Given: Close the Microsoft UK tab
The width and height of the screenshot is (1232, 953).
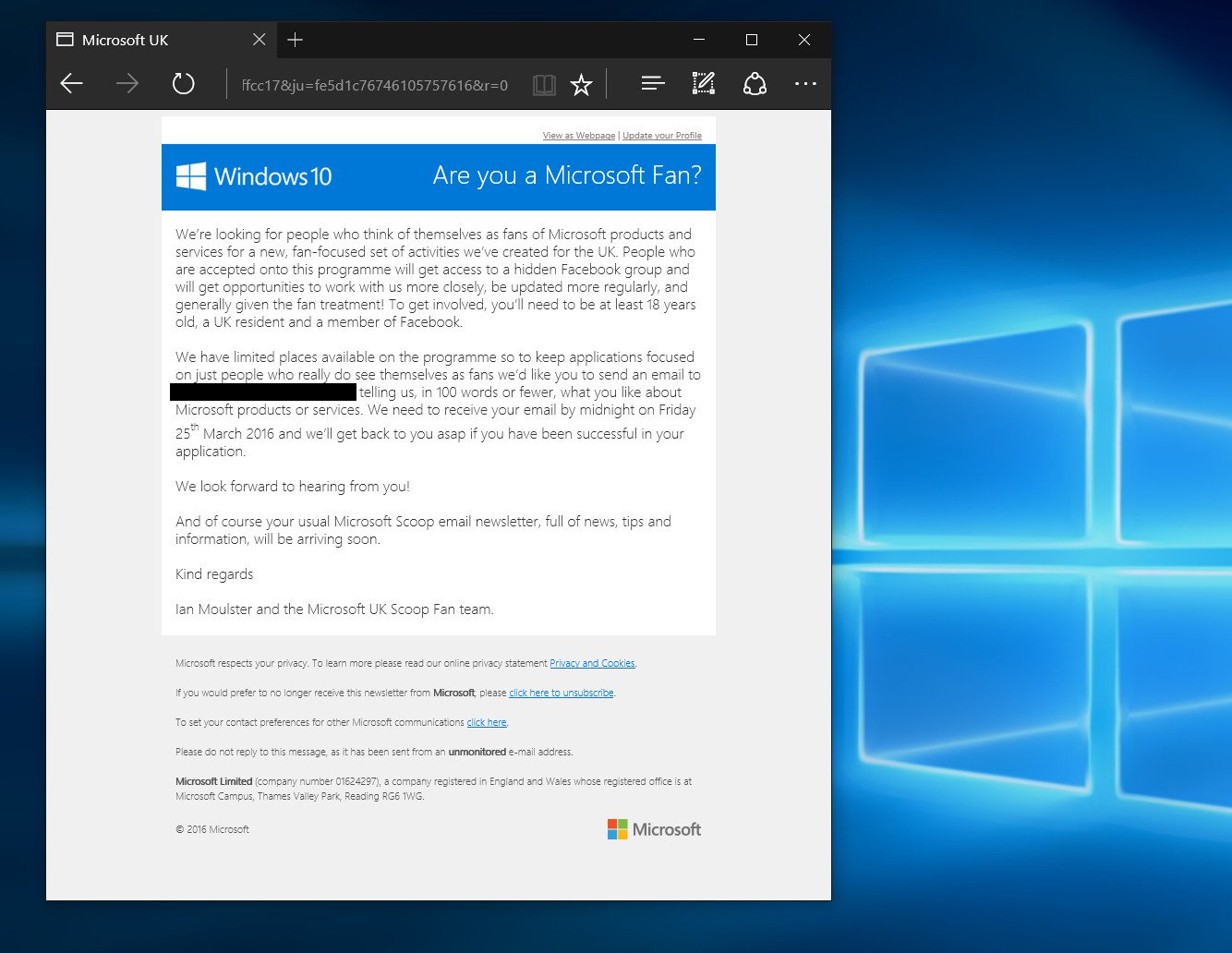Looking at the screenshot, I should (260, 40).
